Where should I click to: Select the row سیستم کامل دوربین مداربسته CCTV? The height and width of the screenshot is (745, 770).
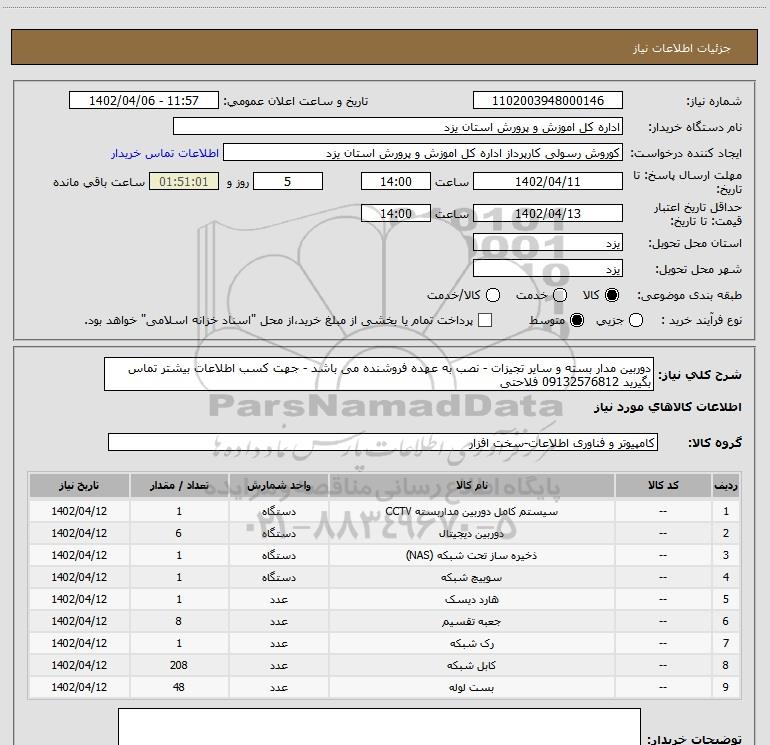click(385, 511)
